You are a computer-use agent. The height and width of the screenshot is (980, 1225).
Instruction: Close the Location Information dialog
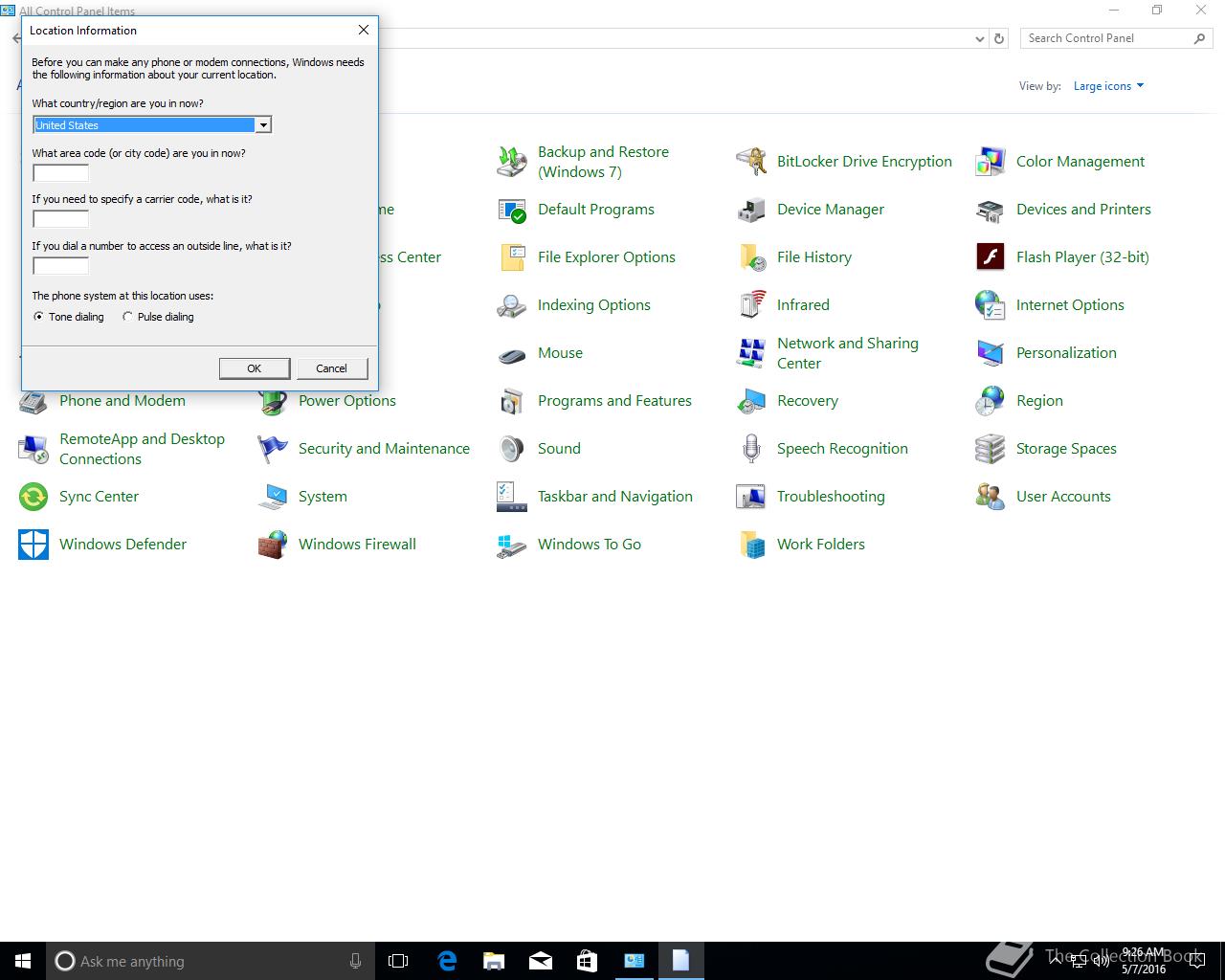[x=363, y=31]
